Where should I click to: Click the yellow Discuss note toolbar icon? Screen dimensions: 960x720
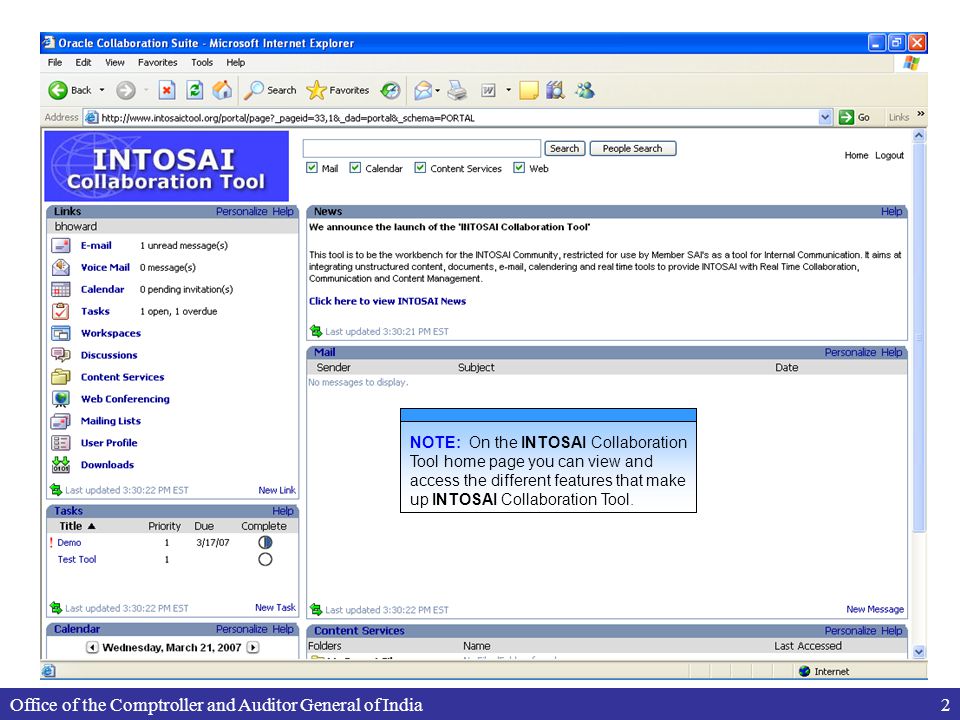pyautogui.click(x=528, y=91)
